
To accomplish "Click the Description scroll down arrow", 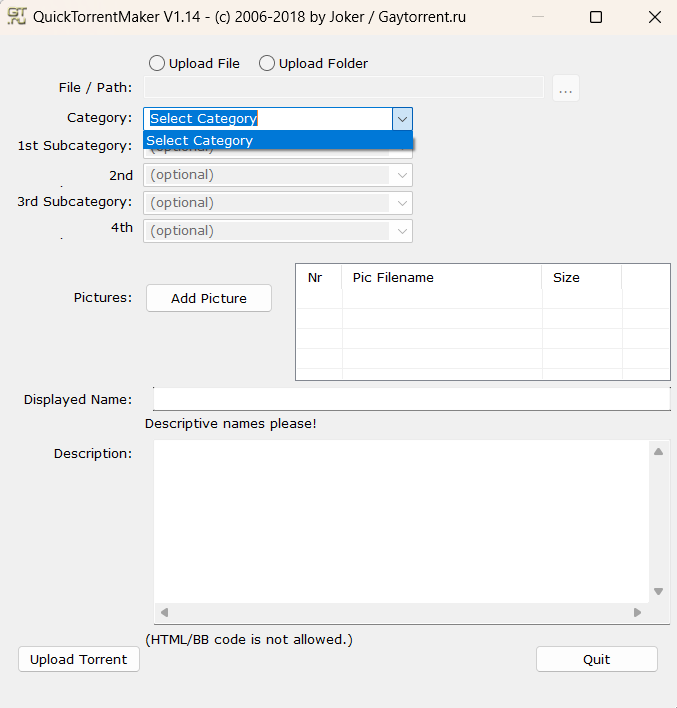I will [x=659, y=591].
